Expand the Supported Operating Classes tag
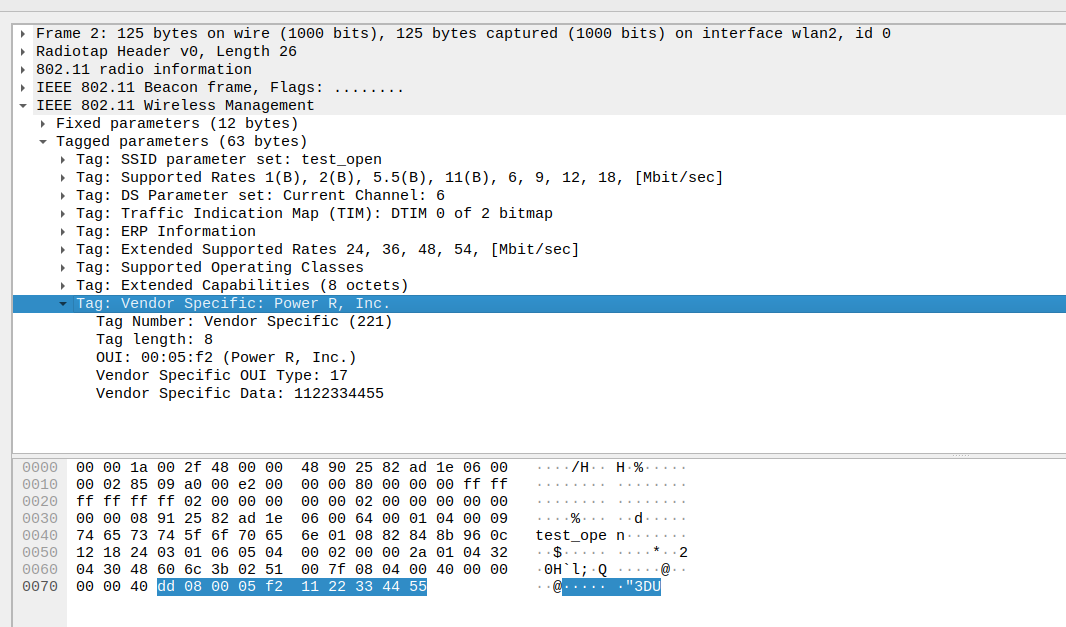This screenshot has height=627, width=1066. point(63,268)
